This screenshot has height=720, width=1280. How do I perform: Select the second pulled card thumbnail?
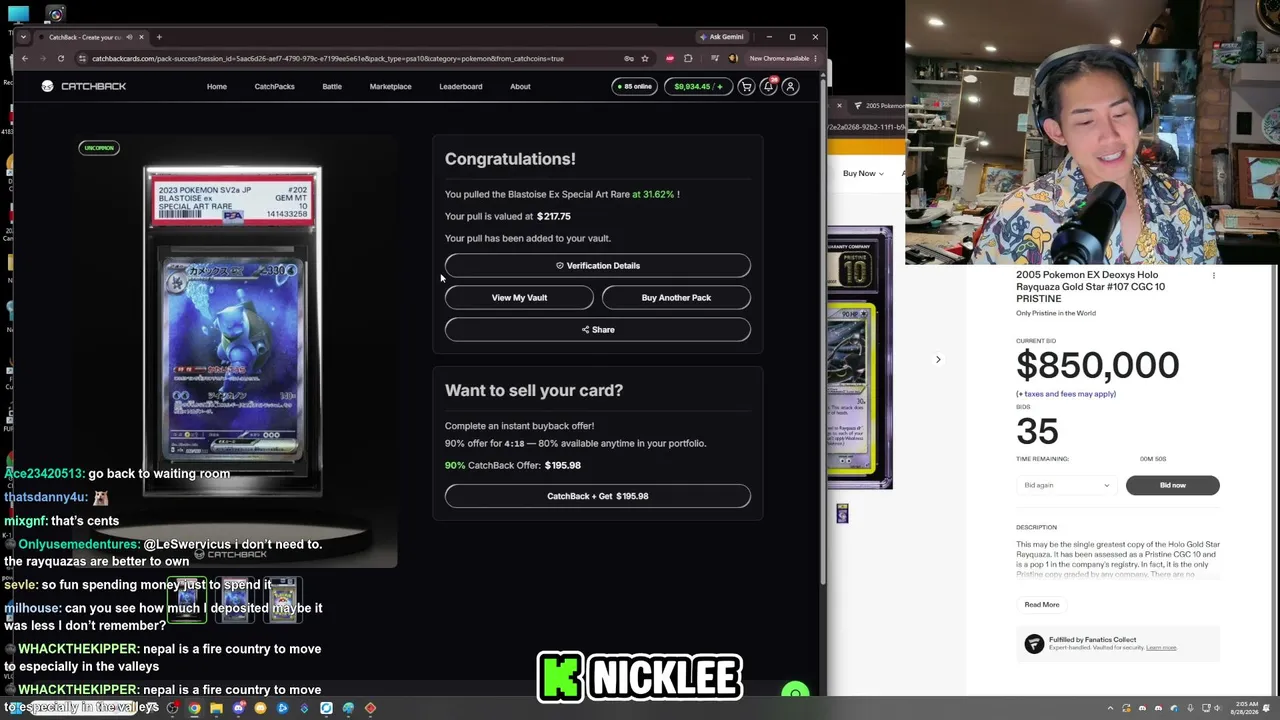235,600
